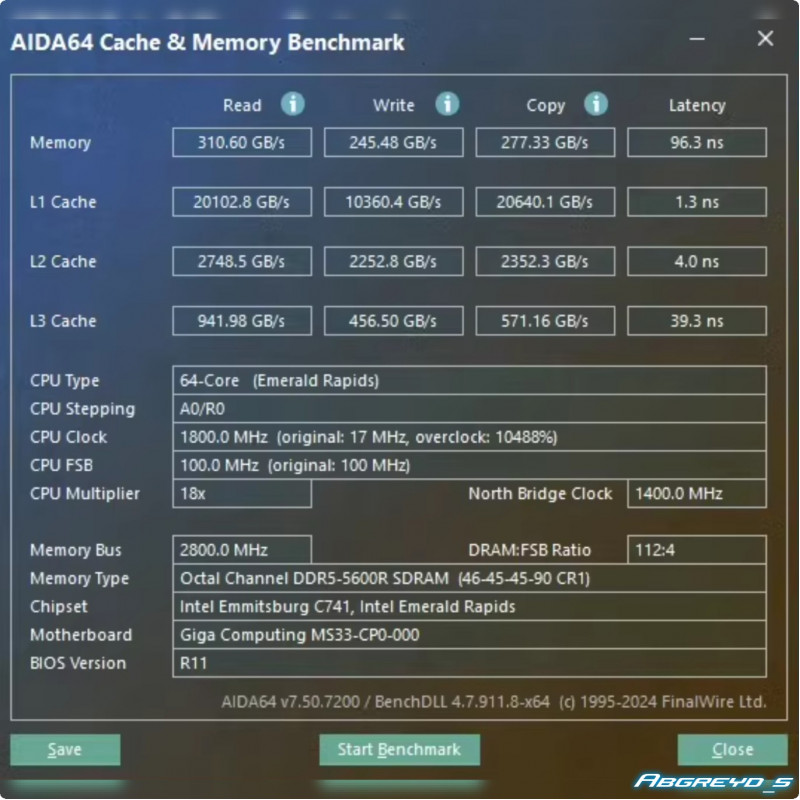Click the CPU Type field 64-Core Emerald Rapids

469,380
